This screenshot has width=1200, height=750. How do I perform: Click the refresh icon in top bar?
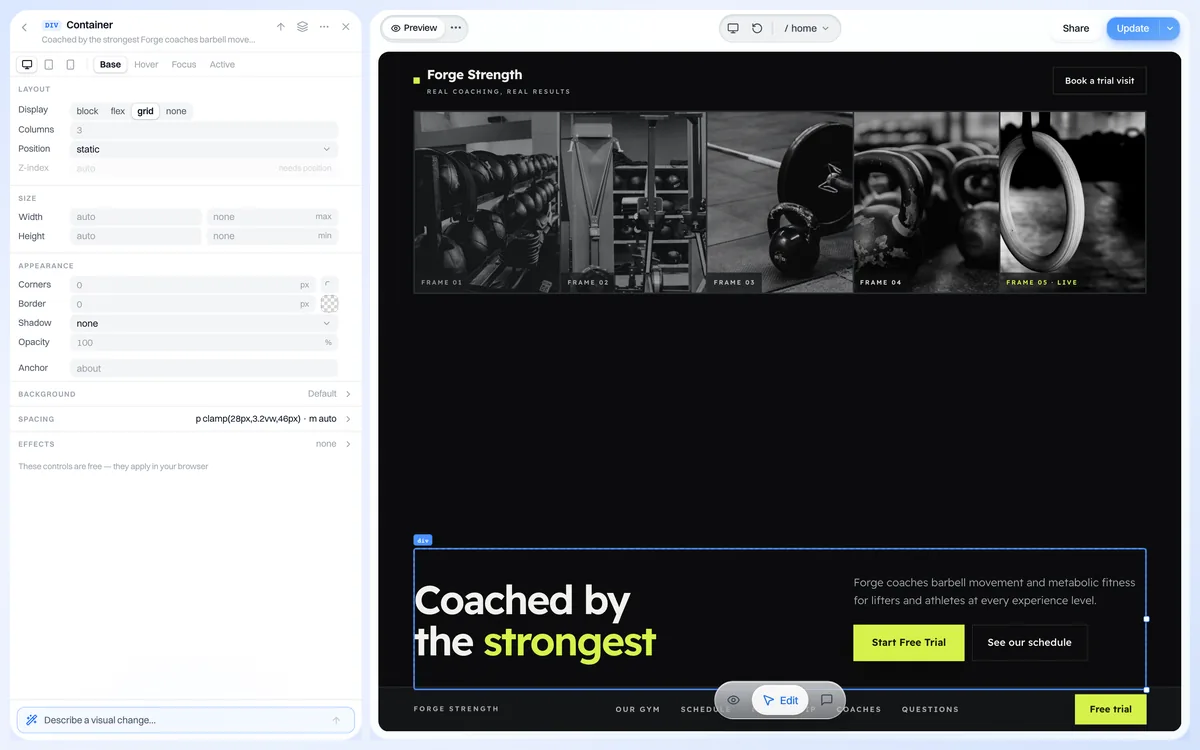pyautogui.click(x=757, y=28)
